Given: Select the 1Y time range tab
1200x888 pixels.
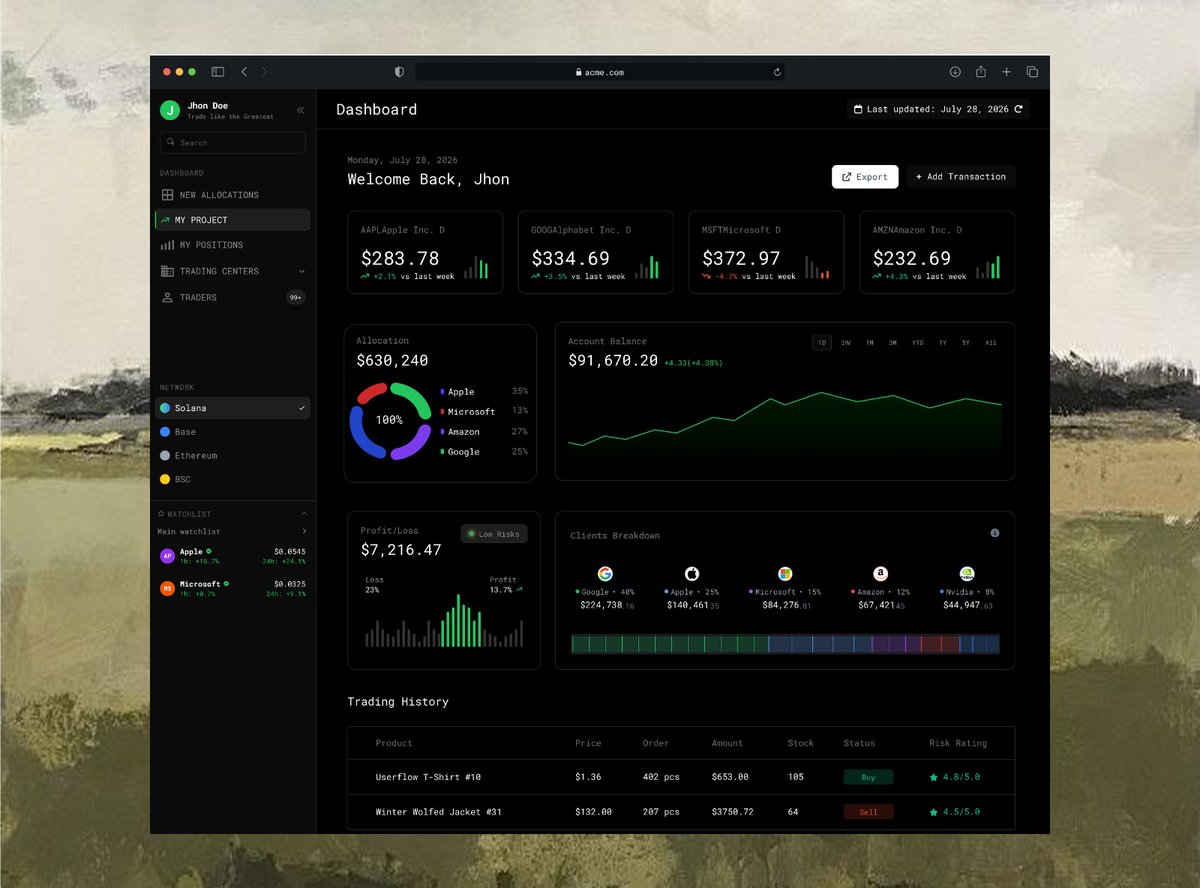Looking at the screenshot, I should click(x=942, y=343).
